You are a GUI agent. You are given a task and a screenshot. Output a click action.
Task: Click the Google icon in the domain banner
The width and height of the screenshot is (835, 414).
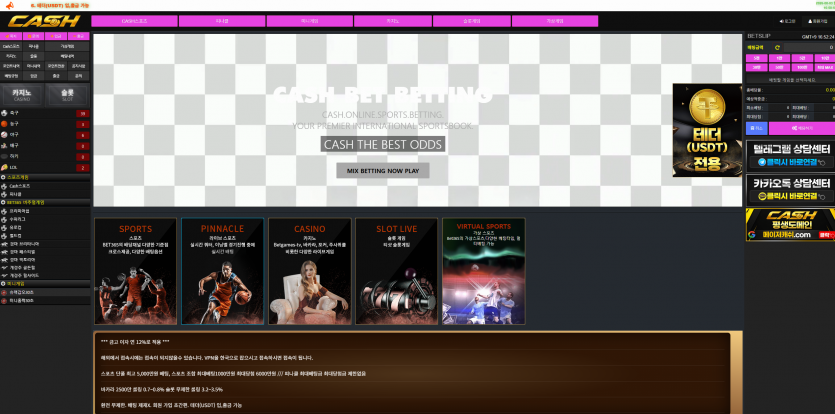point(751,234)
